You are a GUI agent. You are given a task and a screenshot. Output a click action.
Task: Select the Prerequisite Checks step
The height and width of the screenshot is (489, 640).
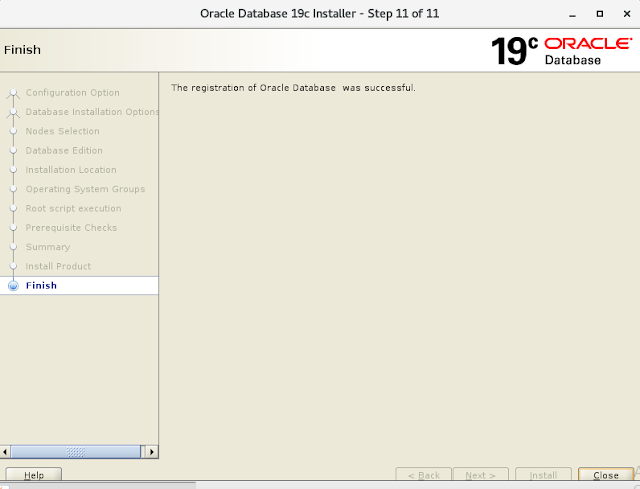71,227
